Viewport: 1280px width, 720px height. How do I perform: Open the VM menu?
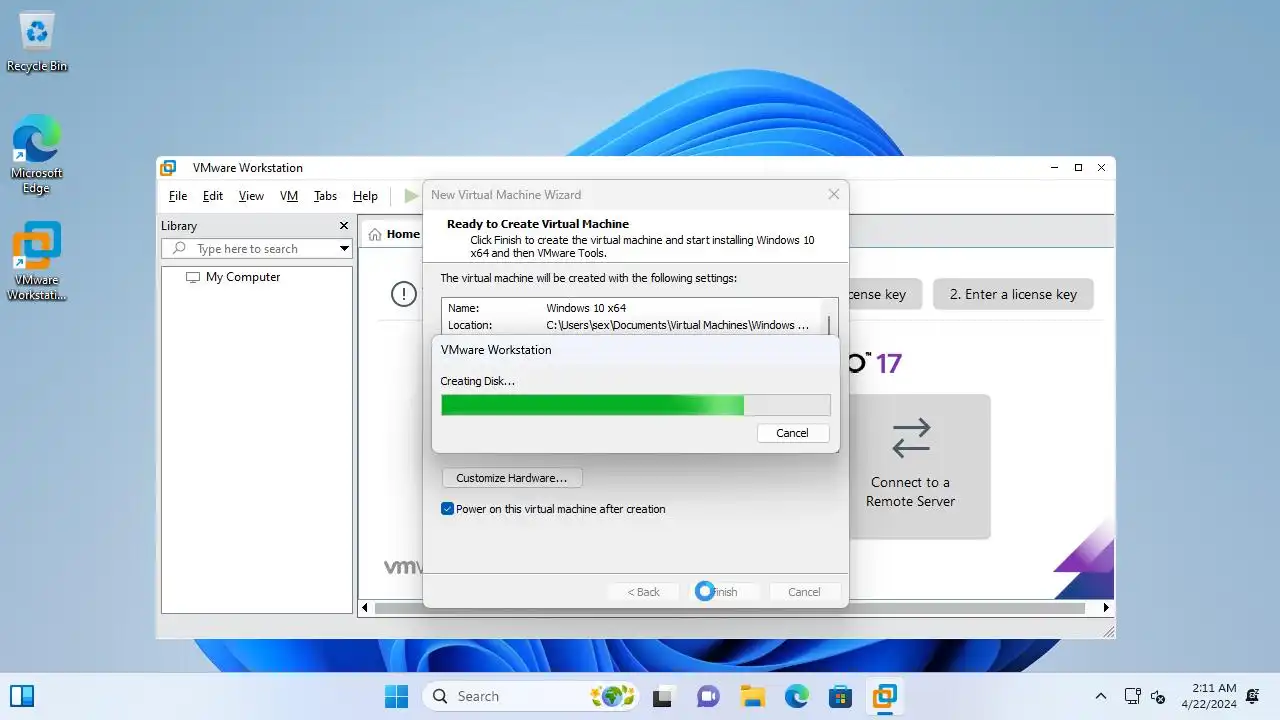[x=289, y=196]
